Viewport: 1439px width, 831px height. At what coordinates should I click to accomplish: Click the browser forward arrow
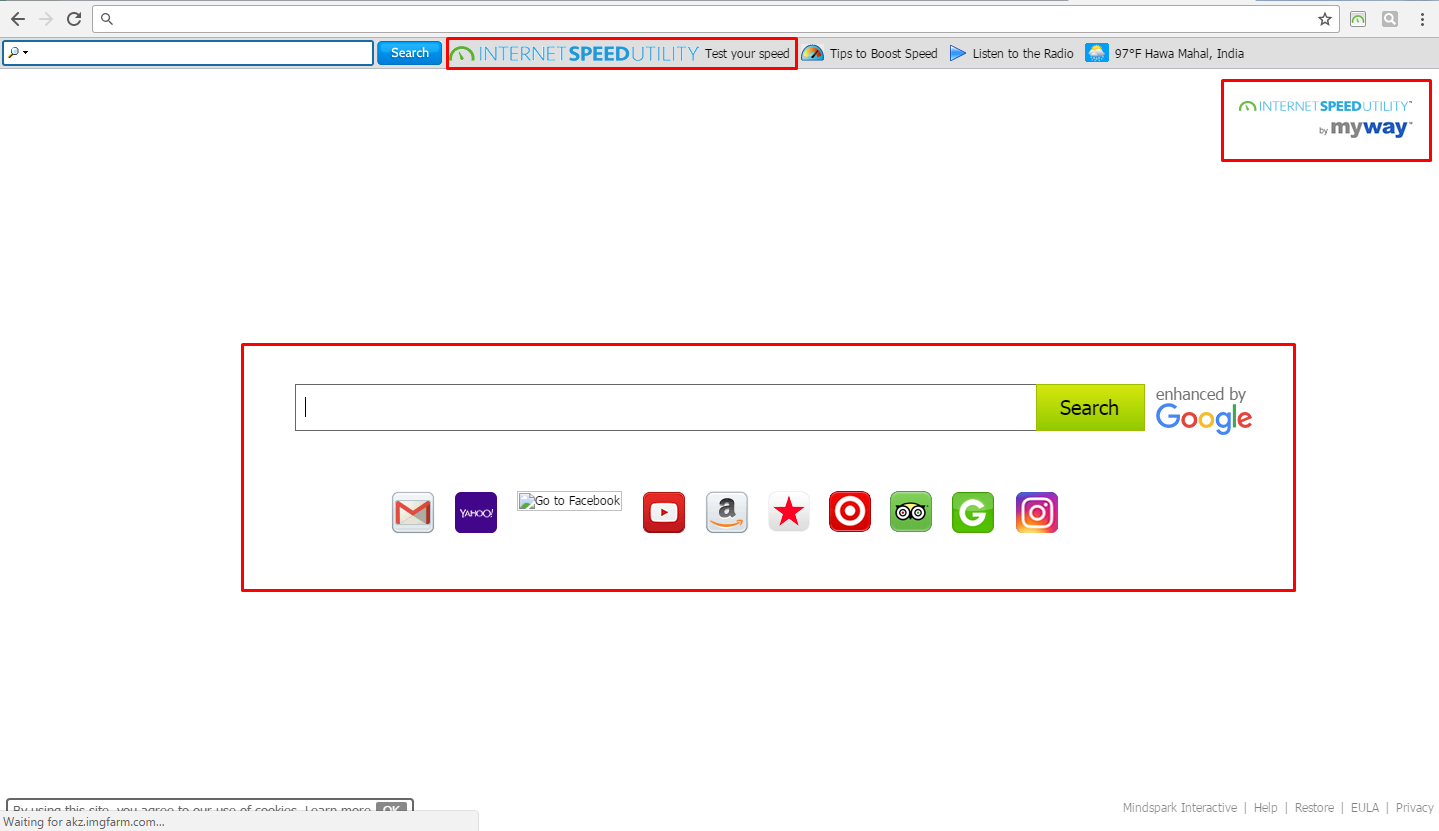coord(45,19)
